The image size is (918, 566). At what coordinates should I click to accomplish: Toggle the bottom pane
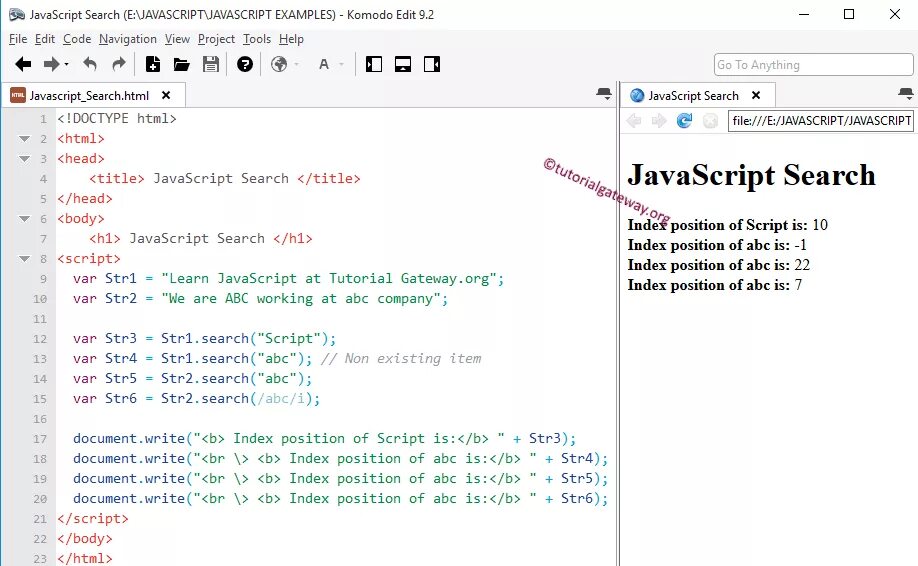click(403, 64)
